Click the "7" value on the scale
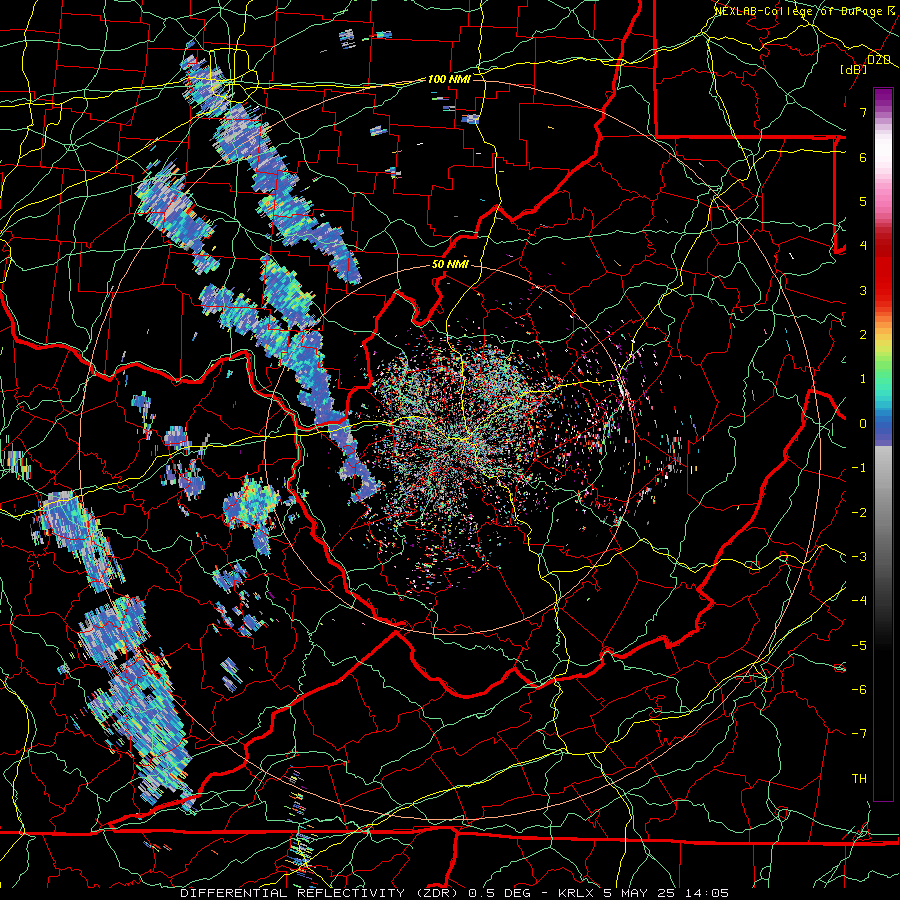The width and height of the screenshot is (900, 900). [863, 112]
